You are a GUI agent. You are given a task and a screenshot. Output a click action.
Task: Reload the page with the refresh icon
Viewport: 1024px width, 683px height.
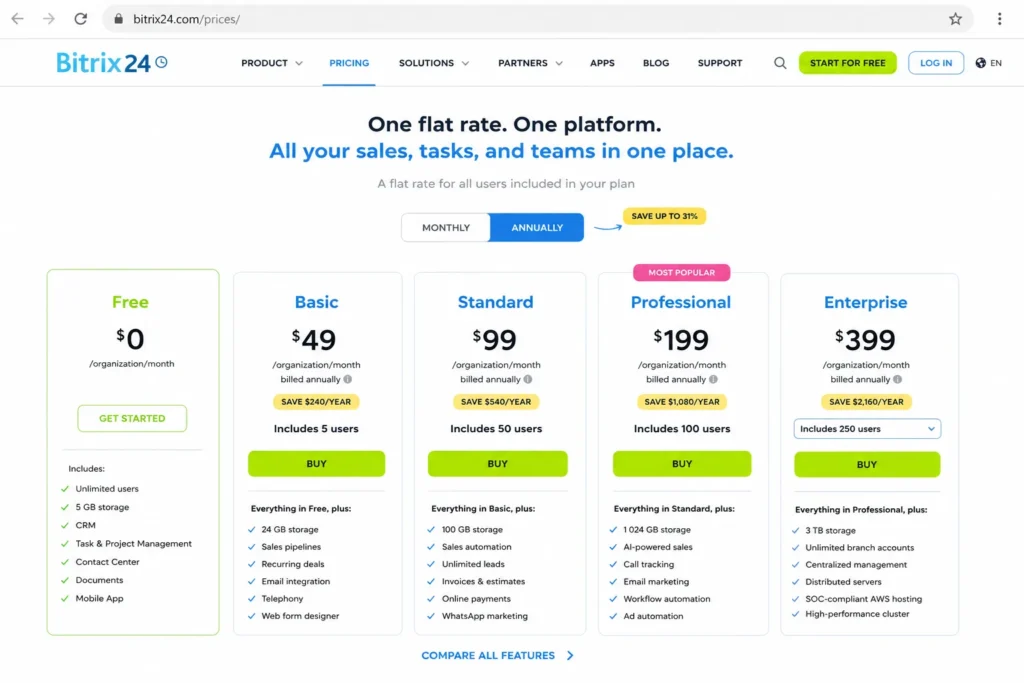(80, 19)
